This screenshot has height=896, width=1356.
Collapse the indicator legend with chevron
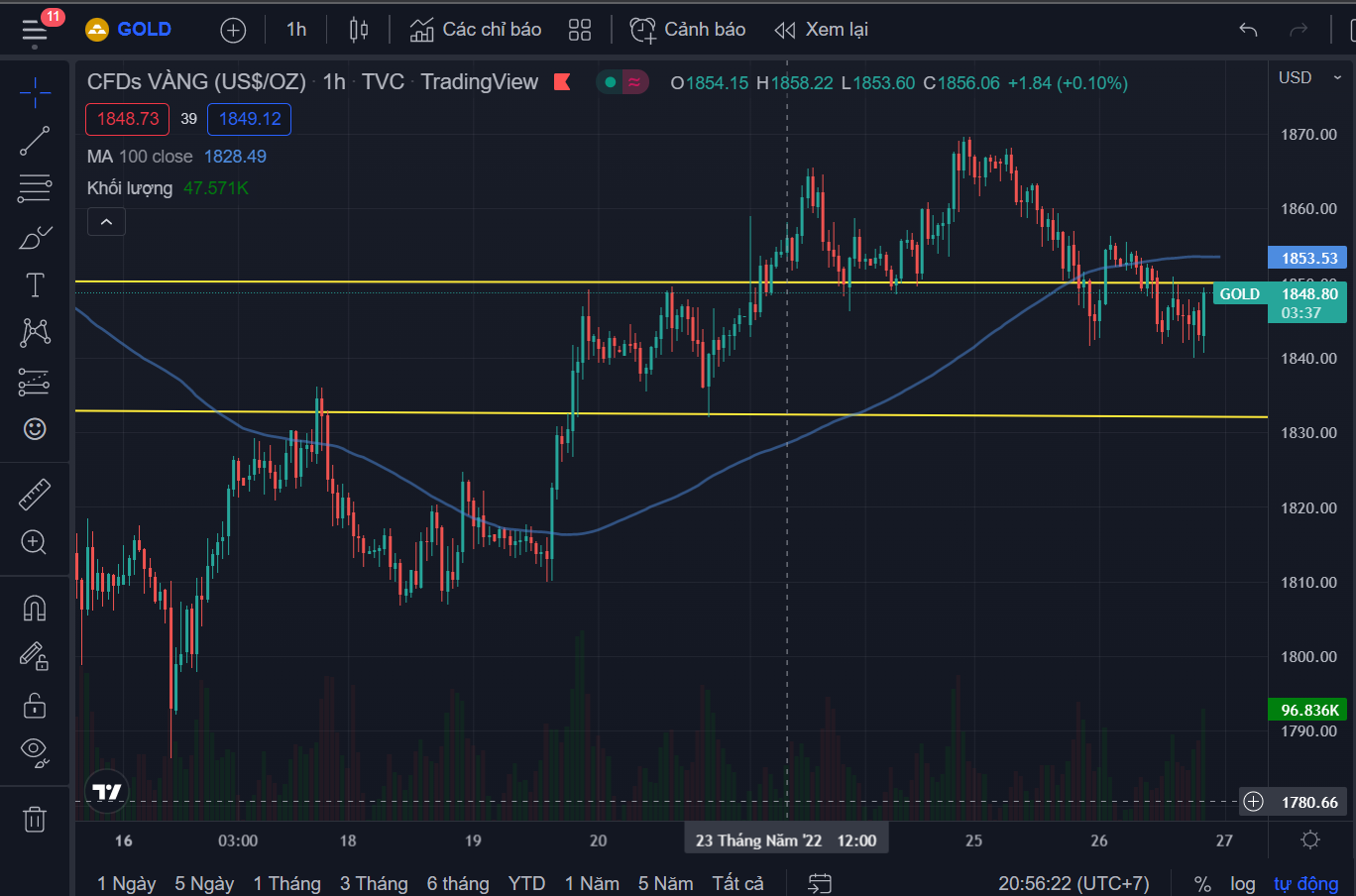click(x=106, y=222)
